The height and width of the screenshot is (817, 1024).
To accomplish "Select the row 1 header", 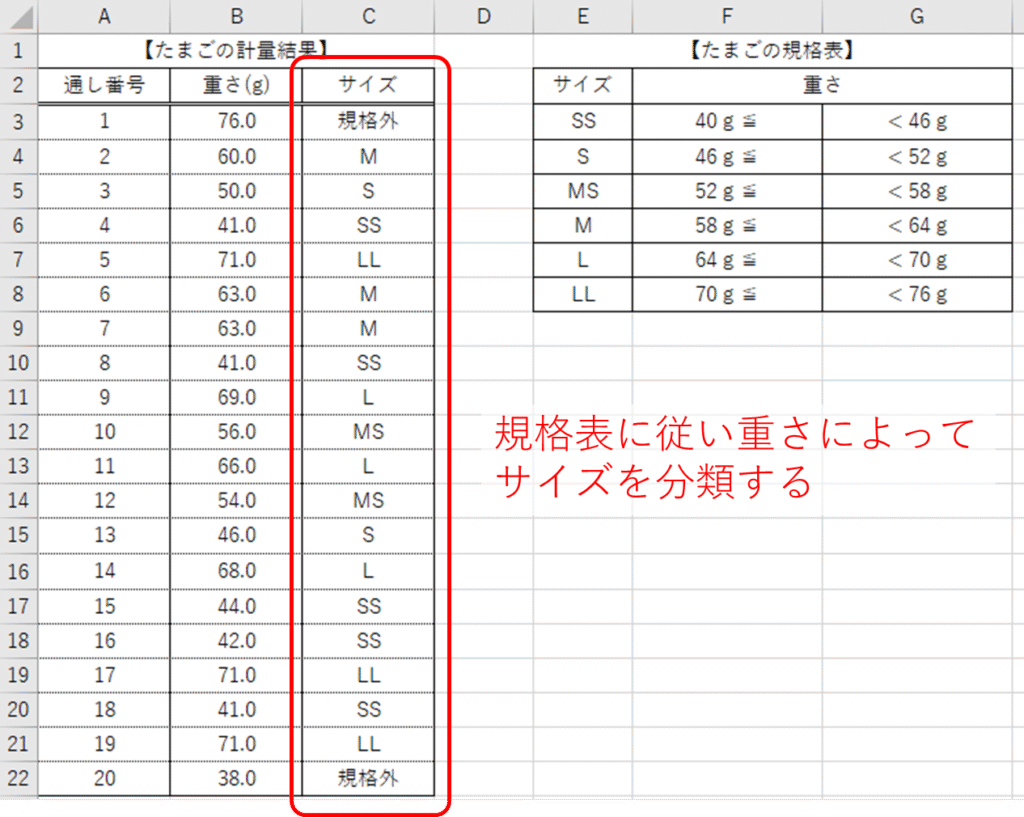I will [x=18, y=50].
